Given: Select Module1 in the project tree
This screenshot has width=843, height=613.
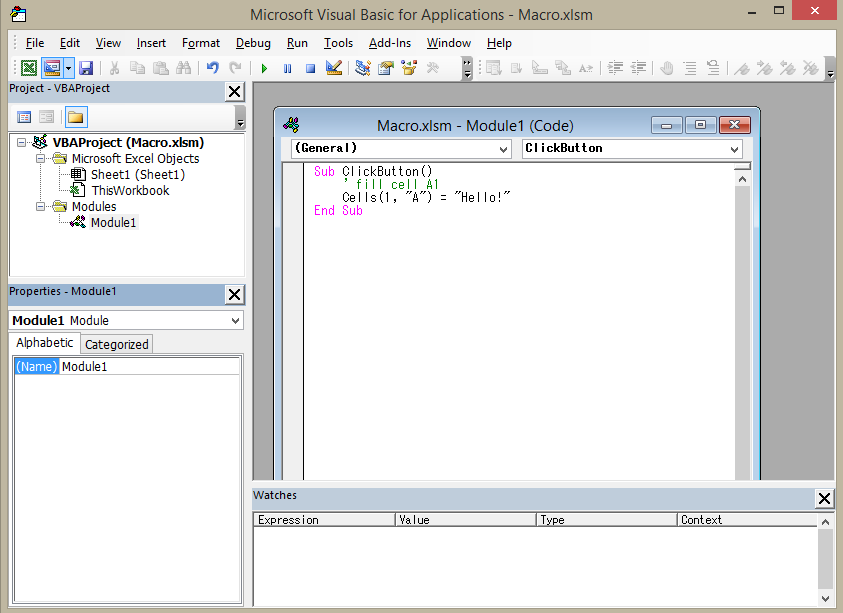Looking at the screenshot, I should 113,223.
